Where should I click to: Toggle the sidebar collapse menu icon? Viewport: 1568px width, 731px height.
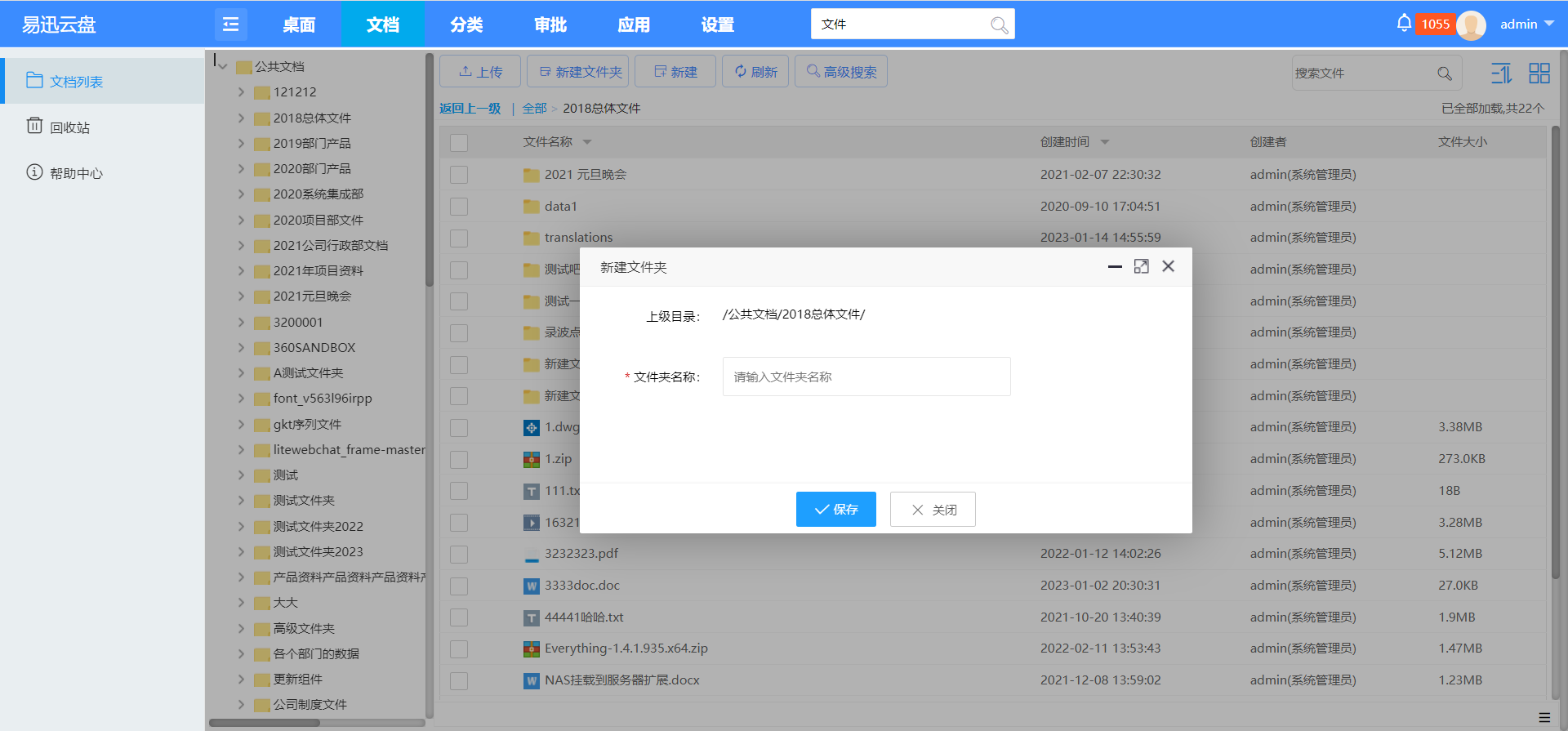coord(230,24)
